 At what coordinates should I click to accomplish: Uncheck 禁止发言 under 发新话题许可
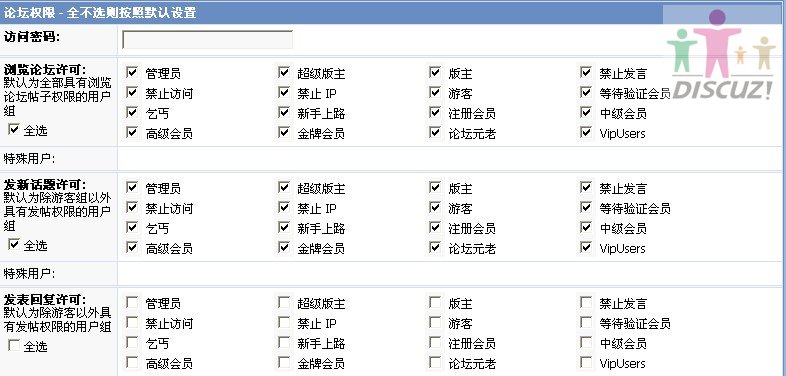click(x=586, y=187)
